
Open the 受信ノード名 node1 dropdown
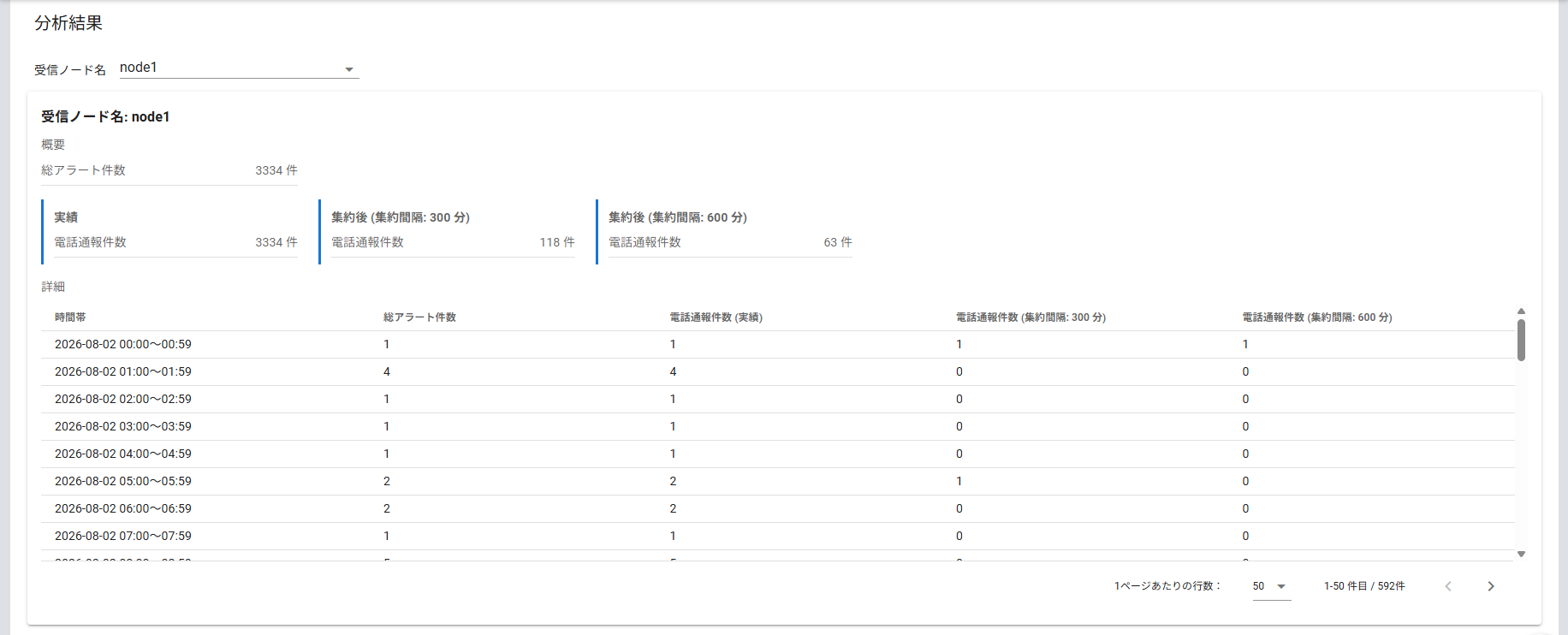239,68
